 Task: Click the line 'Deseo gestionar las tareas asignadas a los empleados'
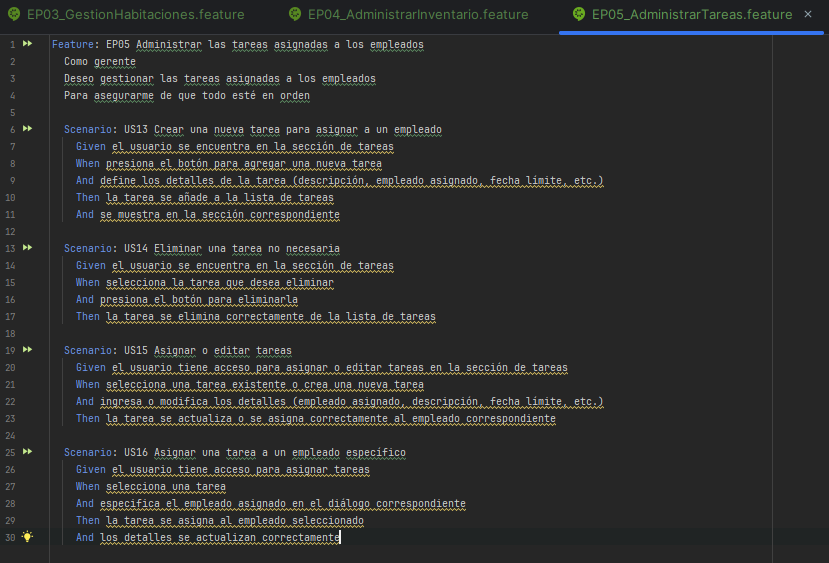(220, 79)
